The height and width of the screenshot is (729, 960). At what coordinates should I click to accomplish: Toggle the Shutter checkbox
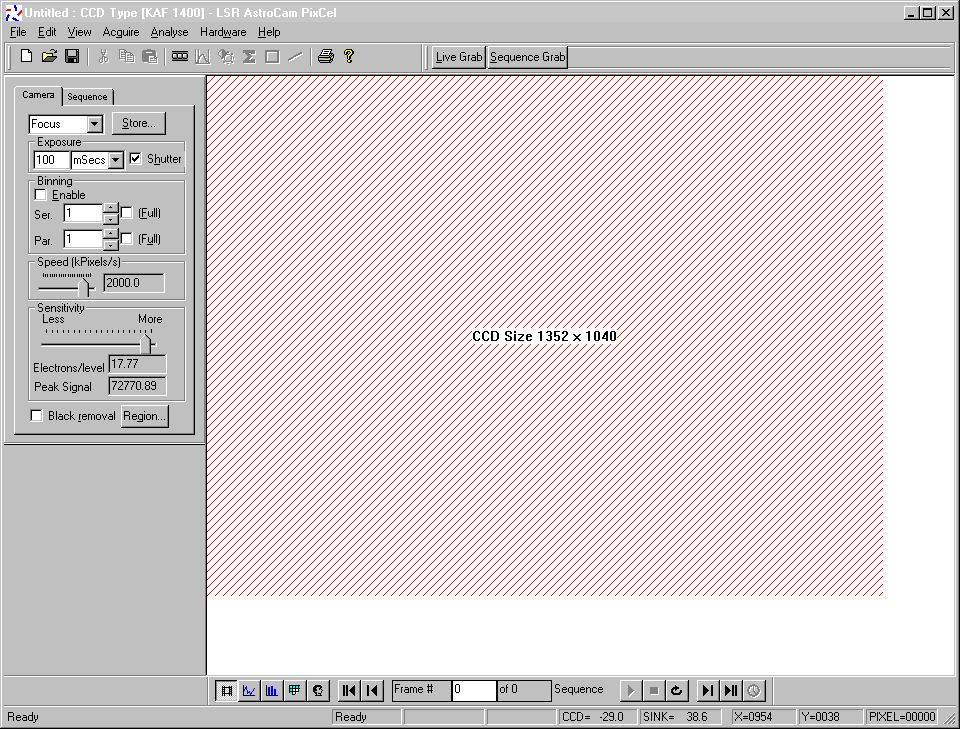(x=136, y=159)
